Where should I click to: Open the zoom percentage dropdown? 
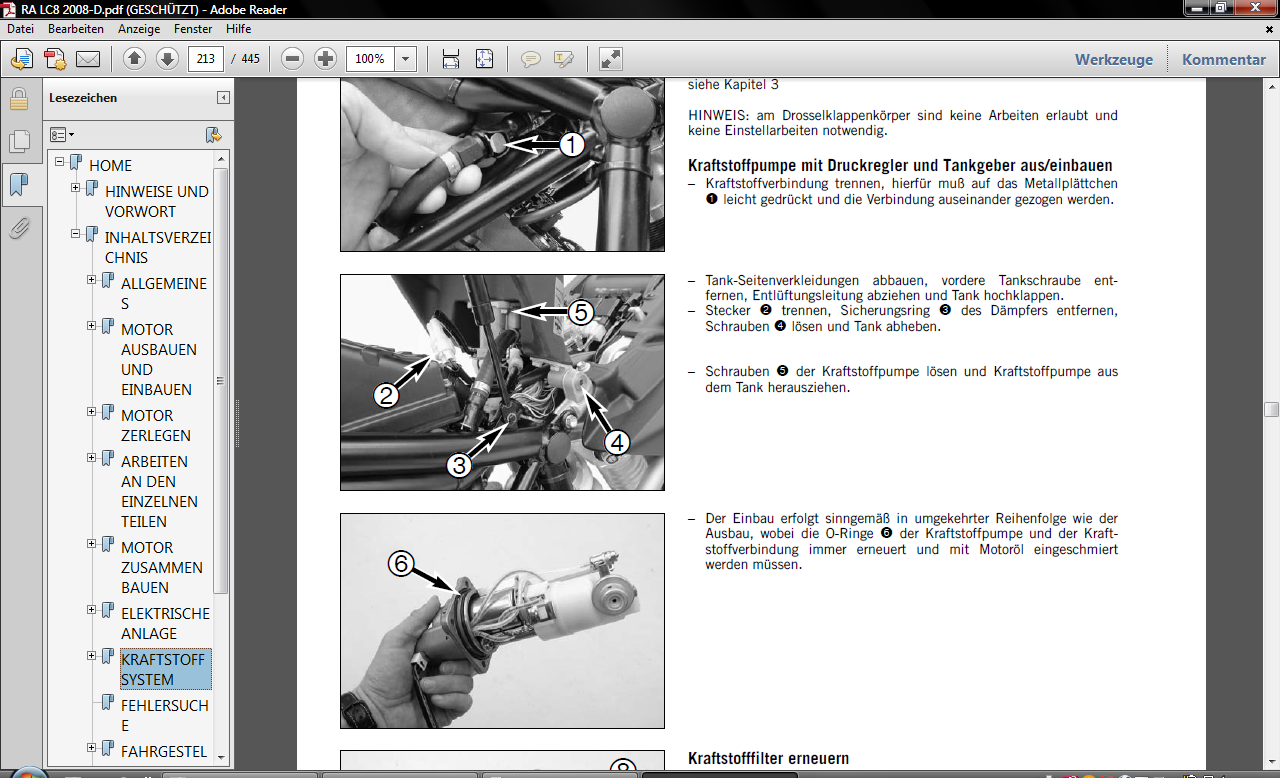pos(405,59)
